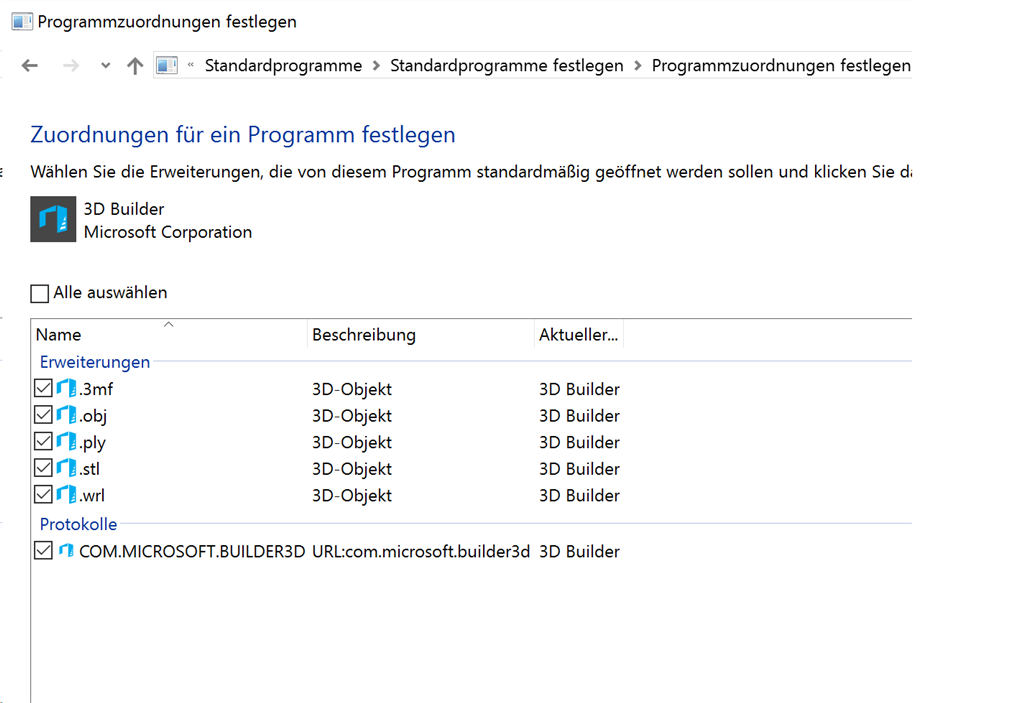The width and height of the screenshot is (1024, 703).
Task: Click 3D Builder default in the .obj row
Action: (579, 416)
